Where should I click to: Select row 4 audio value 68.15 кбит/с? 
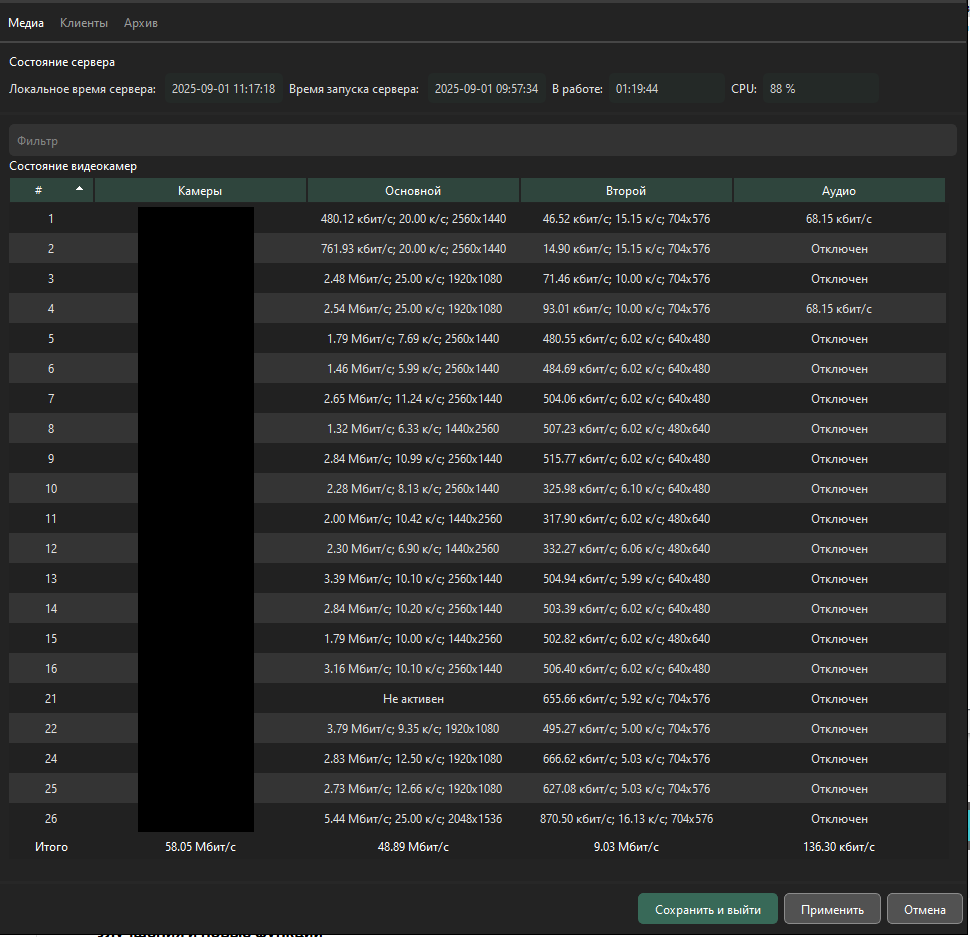coord(839,309)
